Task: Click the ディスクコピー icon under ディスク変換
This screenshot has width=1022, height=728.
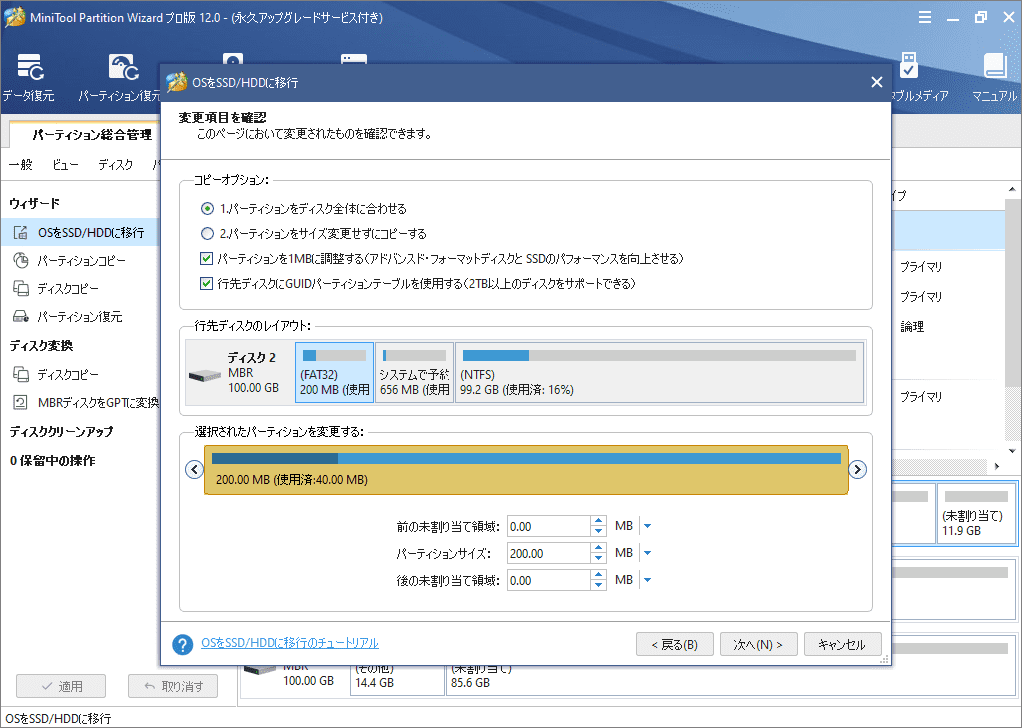Action: coord(21,375)
